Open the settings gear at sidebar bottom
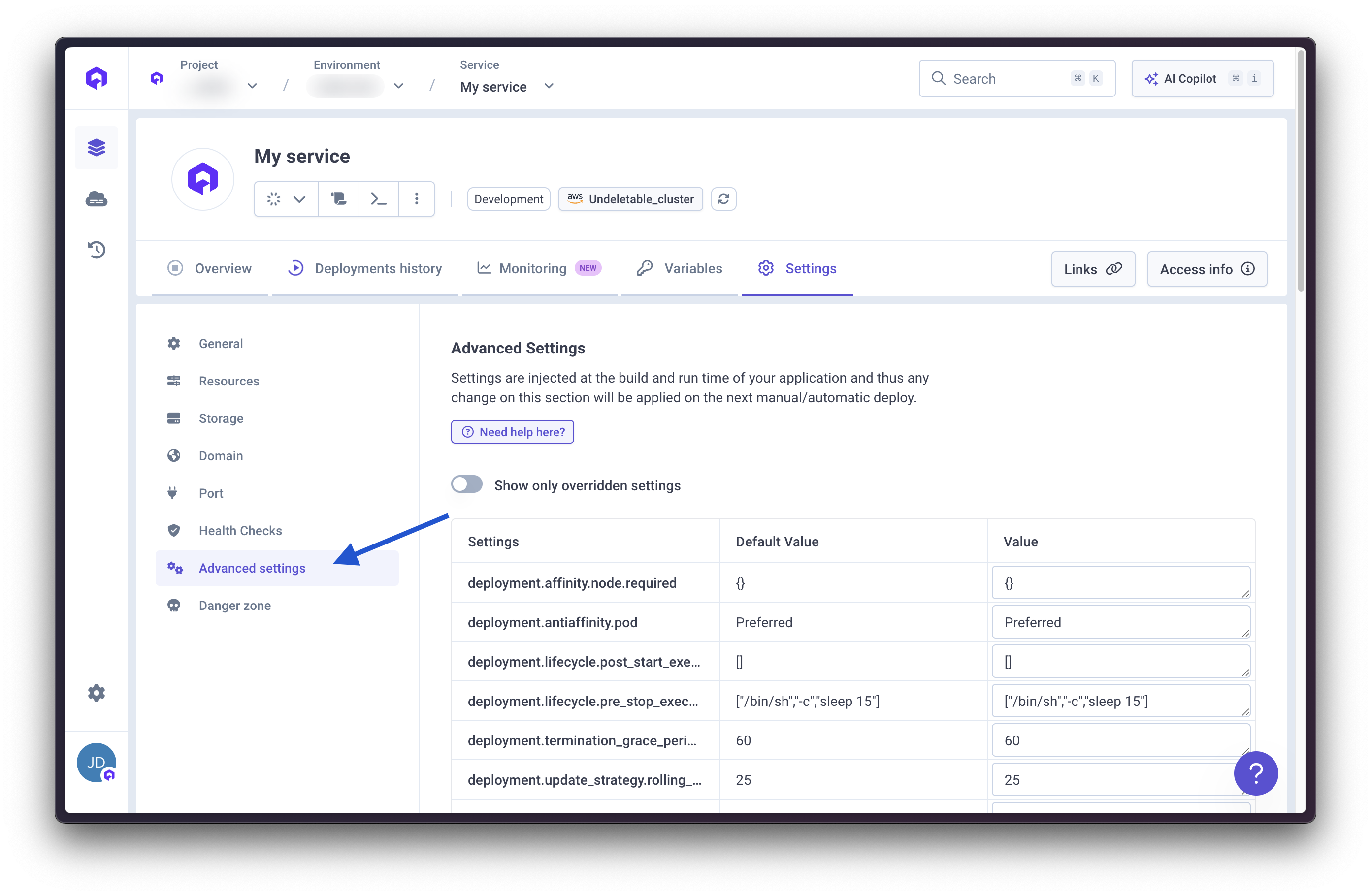1371x896 pixels. point(96,693)
